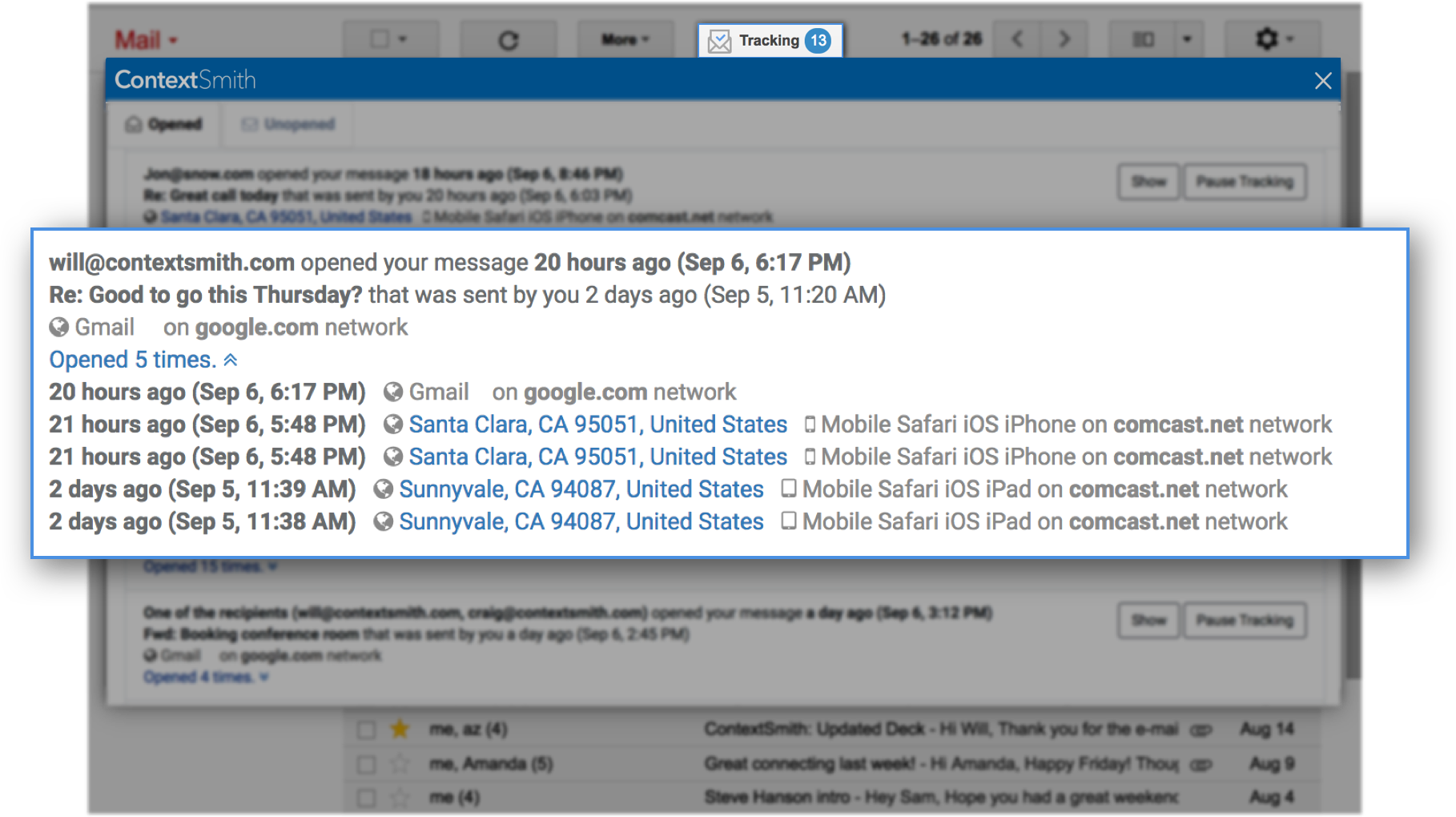Expand the 'Opened 4 times' list
Viewport: 1456px width, 817px height.
(x=206, y=677)
